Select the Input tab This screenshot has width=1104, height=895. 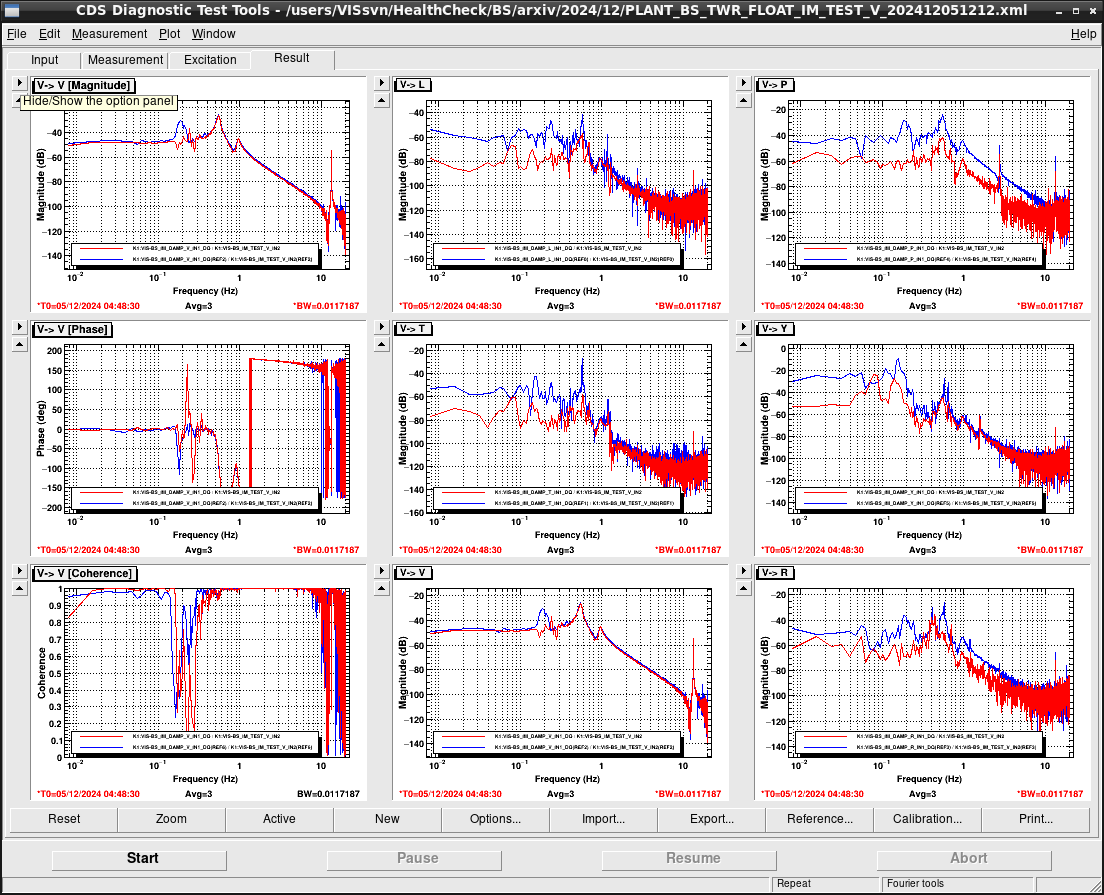[44, 60]
